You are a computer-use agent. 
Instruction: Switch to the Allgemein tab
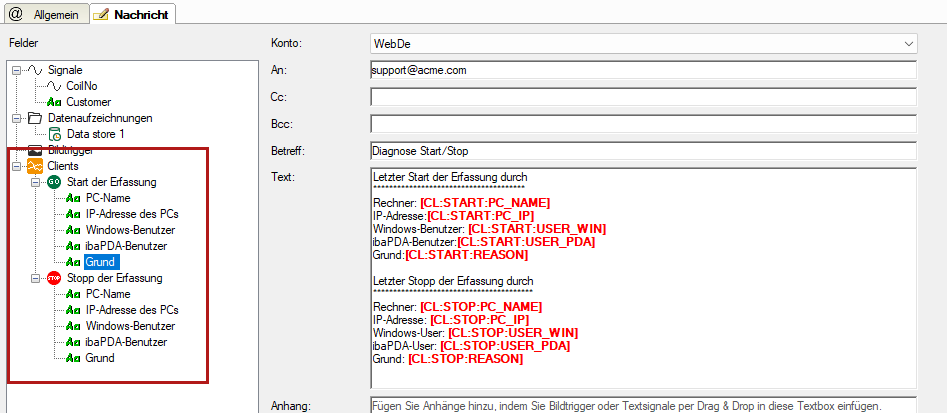[x=45, y=14]
